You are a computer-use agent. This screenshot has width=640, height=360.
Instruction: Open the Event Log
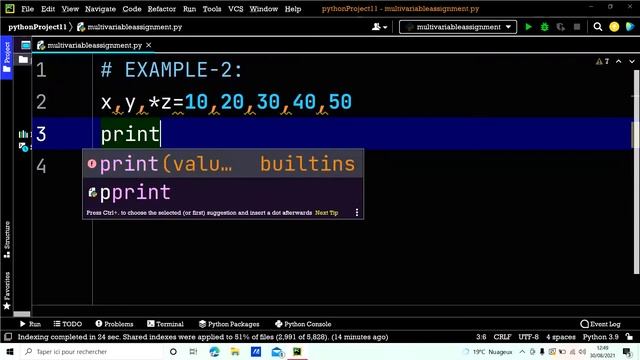(600, 324)
